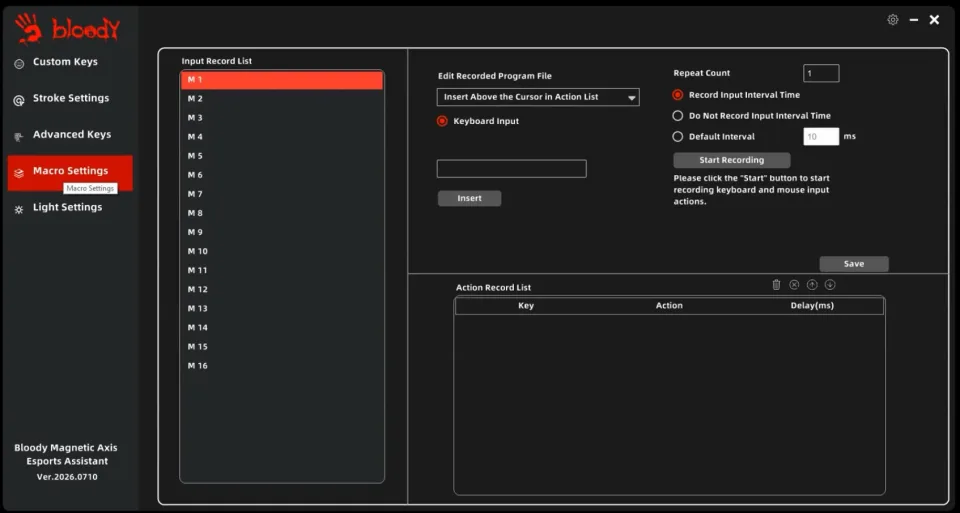Select macro M 2 in record list
The width and height of the screenshot is (960, 513).
(x=282, y=99)
